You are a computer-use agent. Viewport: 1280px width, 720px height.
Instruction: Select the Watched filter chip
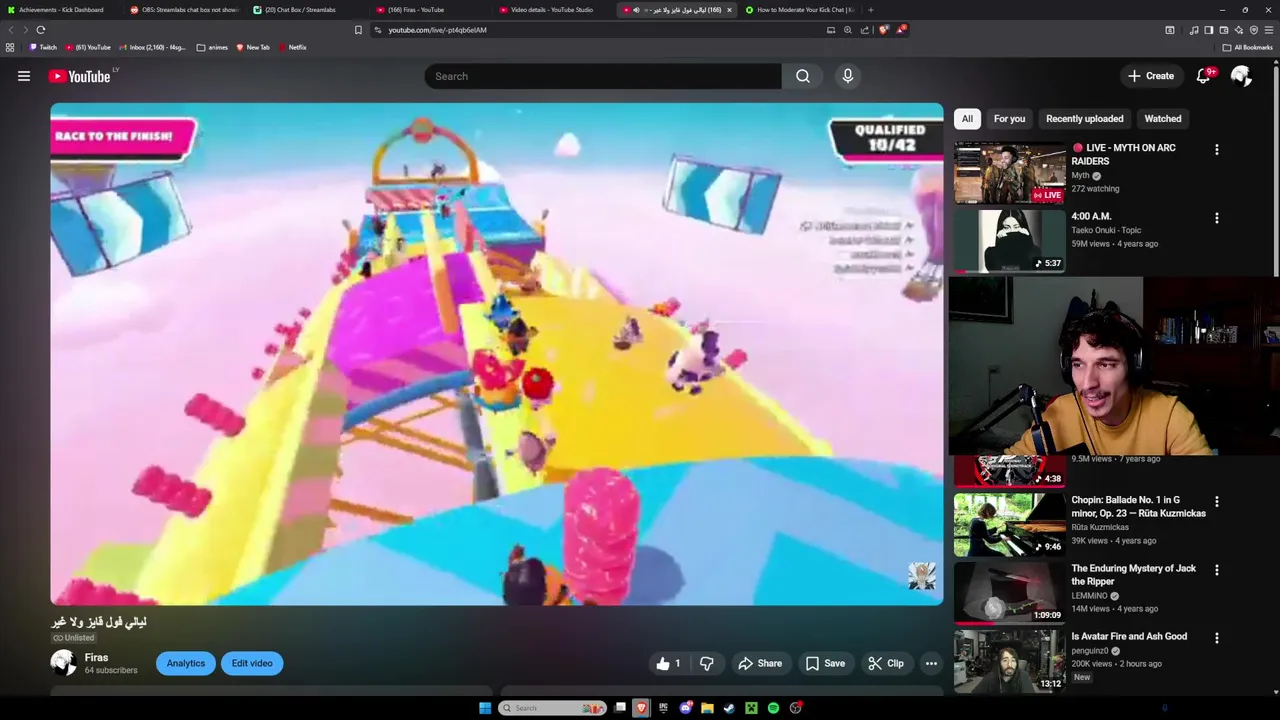click(x=1162, y=119)
